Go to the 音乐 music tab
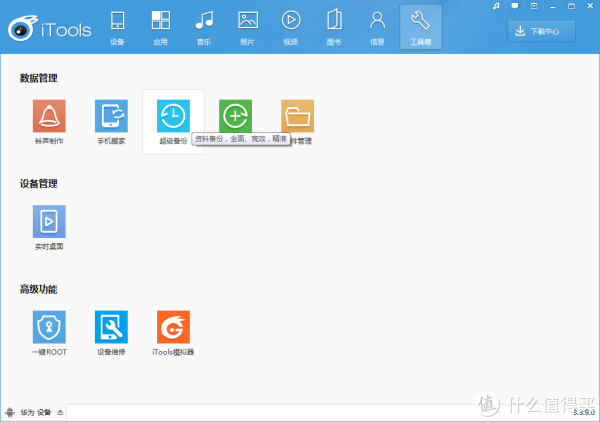 (204, 27)
